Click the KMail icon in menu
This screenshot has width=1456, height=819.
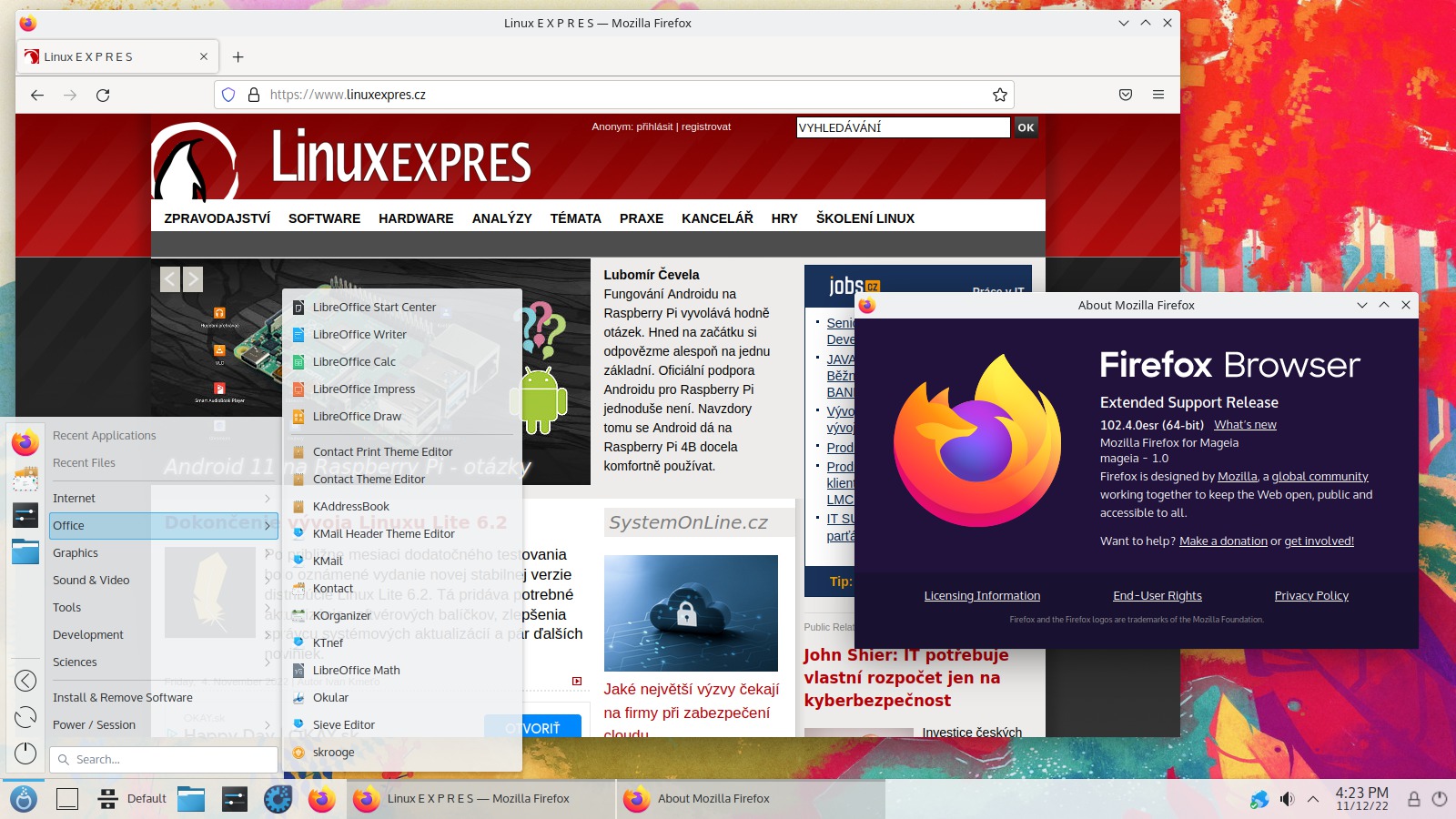point(298,561)
